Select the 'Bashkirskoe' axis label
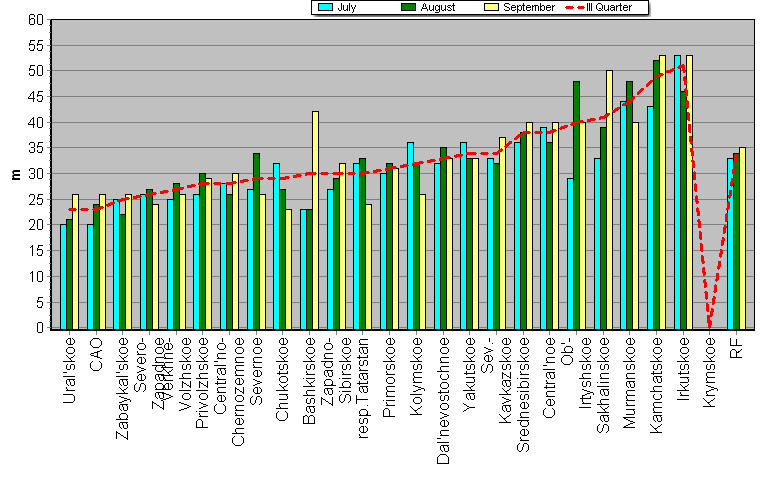Image resolution: width=777 pixels, height=479 pixels. [309, 381]
